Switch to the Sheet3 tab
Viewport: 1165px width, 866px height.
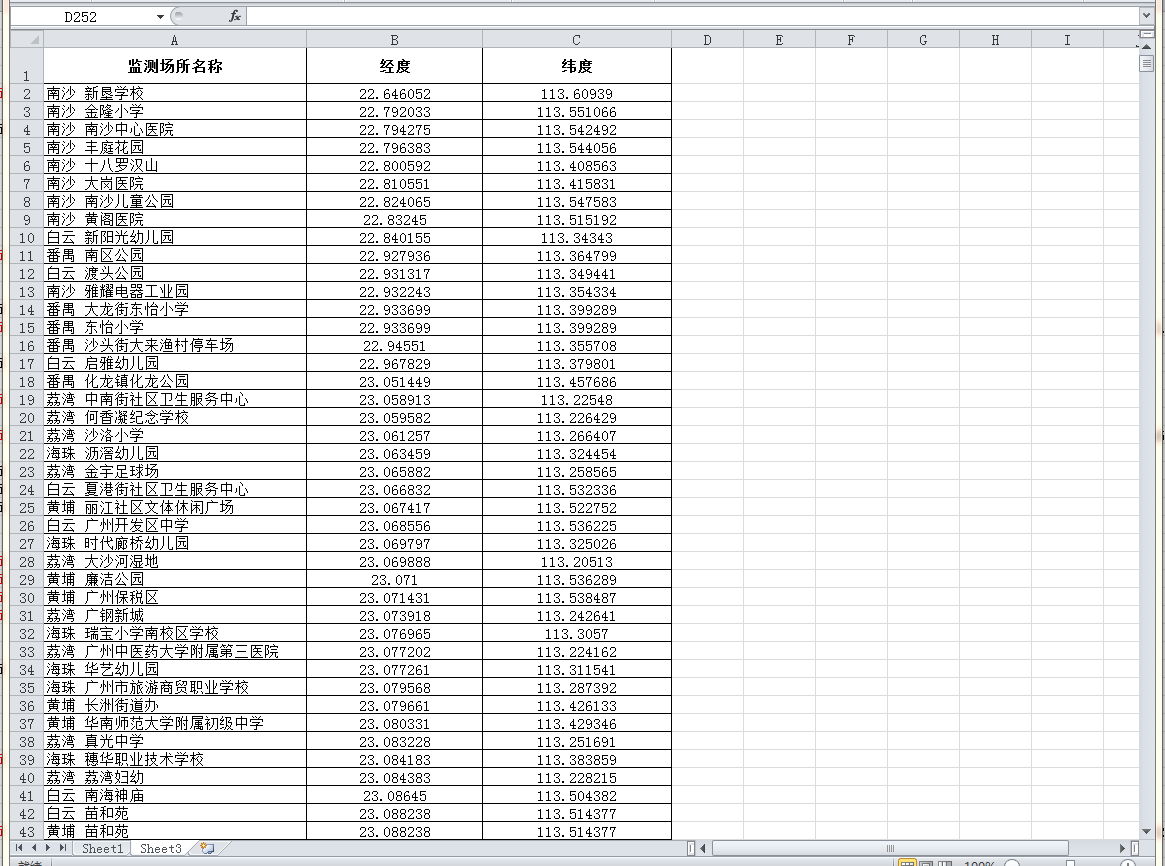click(160, 848)
